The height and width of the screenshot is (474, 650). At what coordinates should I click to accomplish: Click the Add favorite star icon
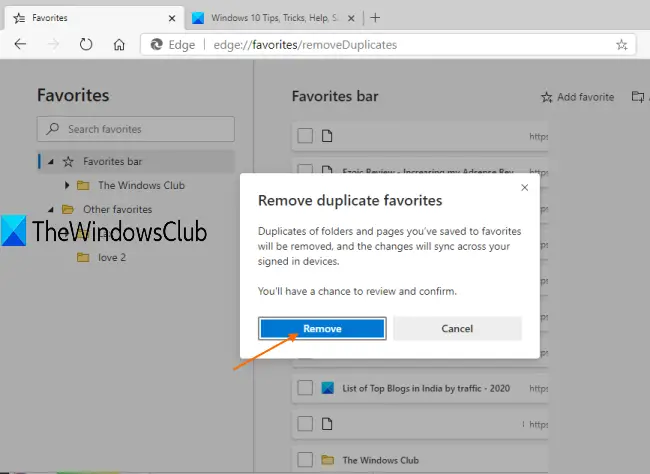click(x=547, y=97)
